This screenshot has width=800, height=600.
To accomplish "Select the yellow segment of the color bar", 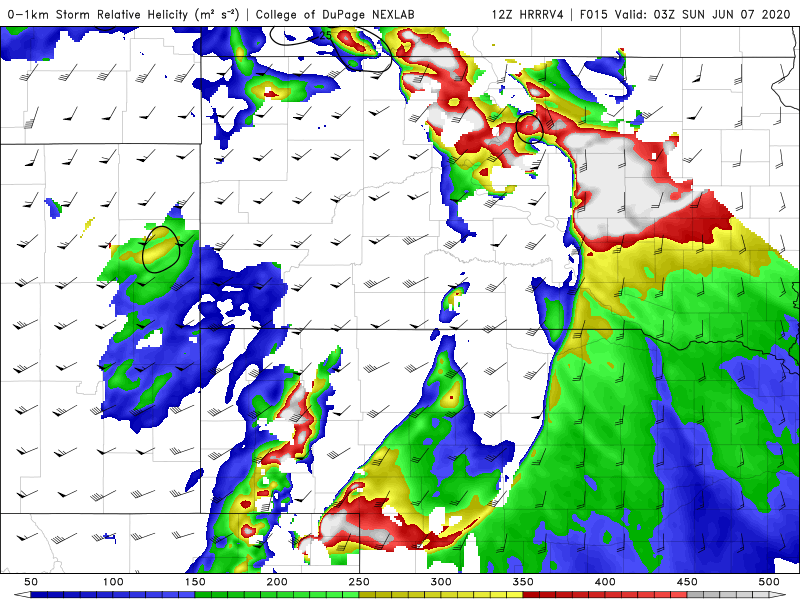I will [x=441, y=595].
